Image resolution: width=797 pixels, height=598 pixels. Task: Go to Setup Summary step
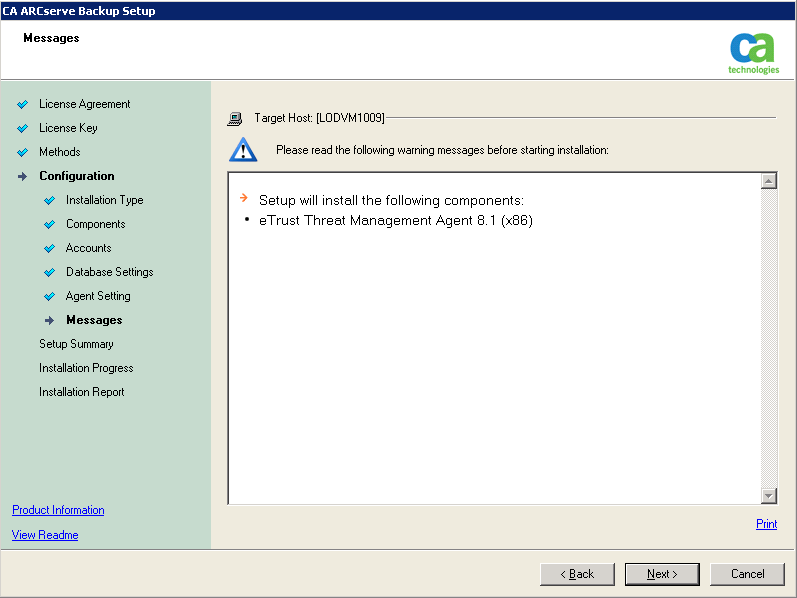[76, 344]
